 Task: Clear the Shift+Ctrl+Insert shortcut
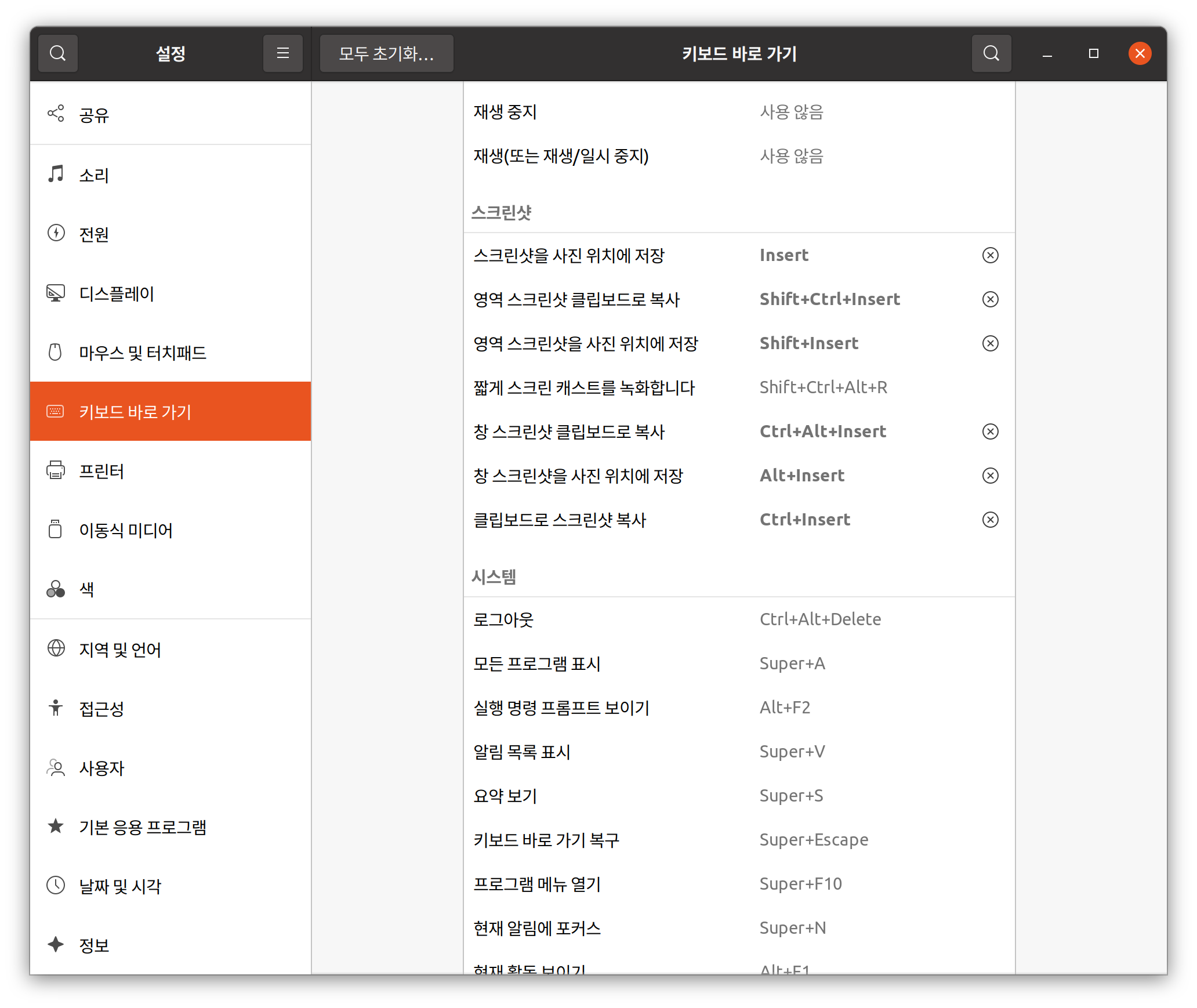pyautogui.click(x=990, y=299)
